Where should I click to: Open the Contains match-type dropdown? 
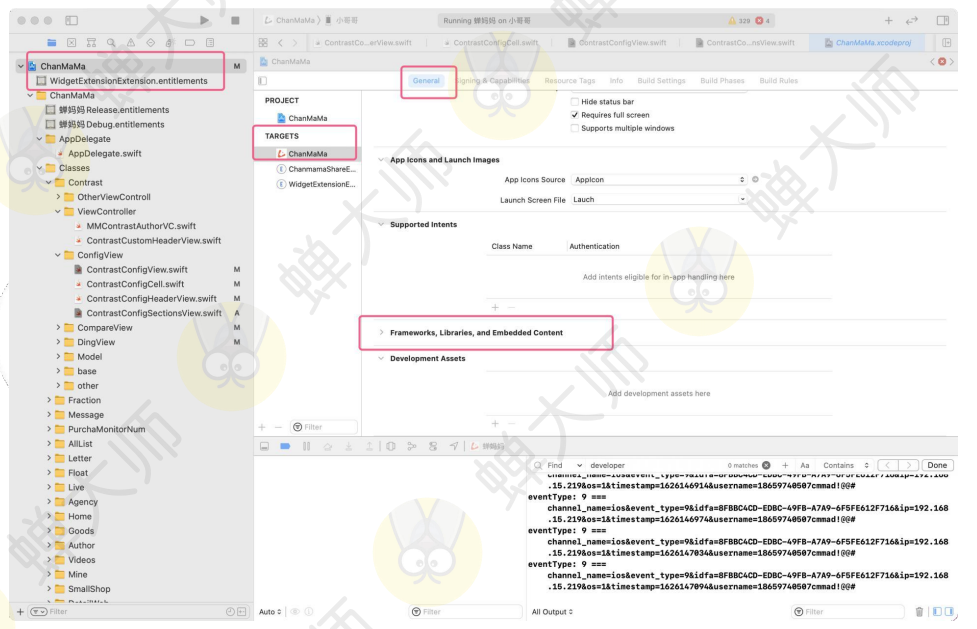pyautogui.click(x=846, y=465)
